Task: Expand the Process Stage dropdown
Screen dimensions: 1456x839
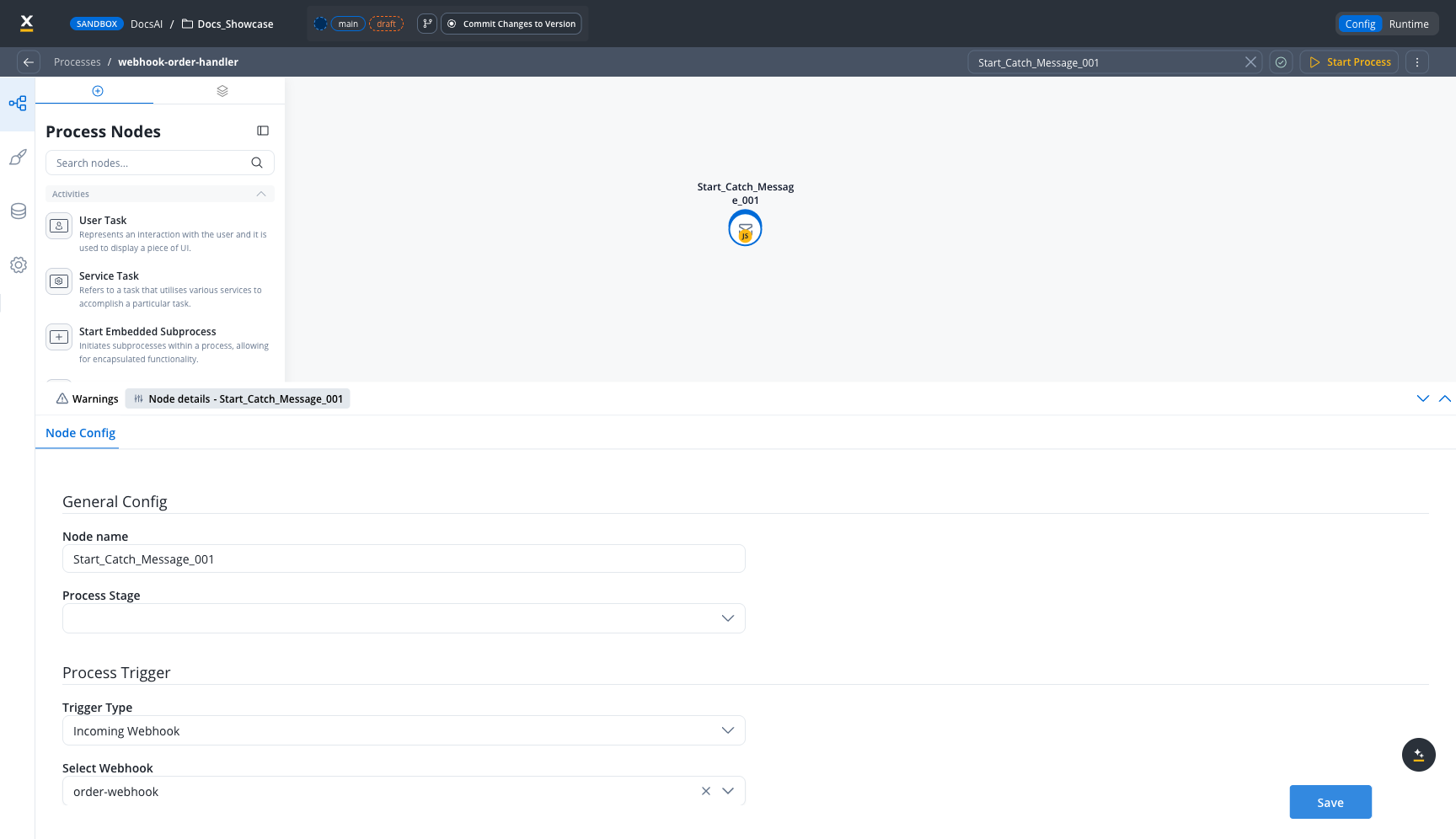Action: click(726, 617)
